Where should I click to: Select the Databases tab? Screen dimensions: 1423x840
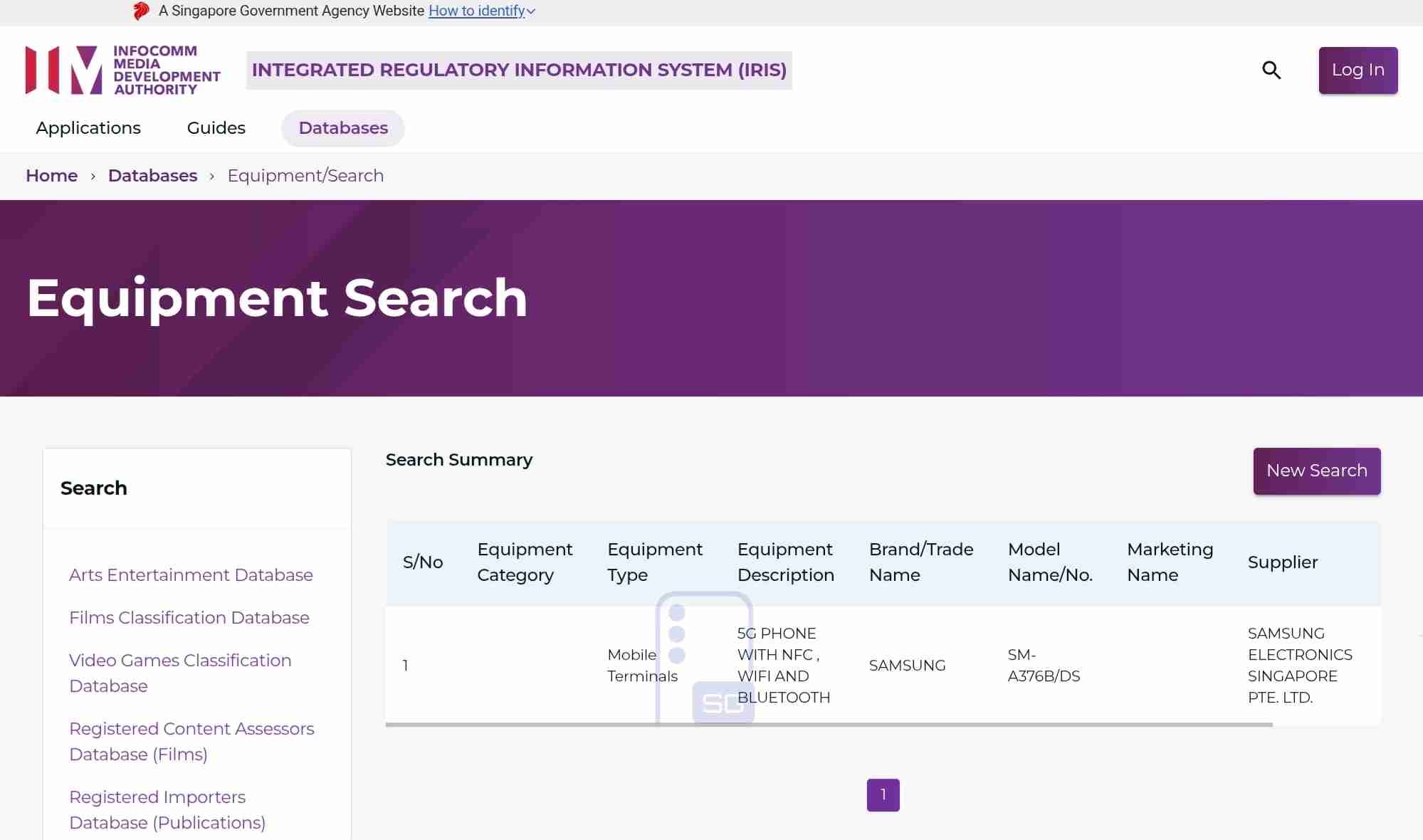[343, 128]
